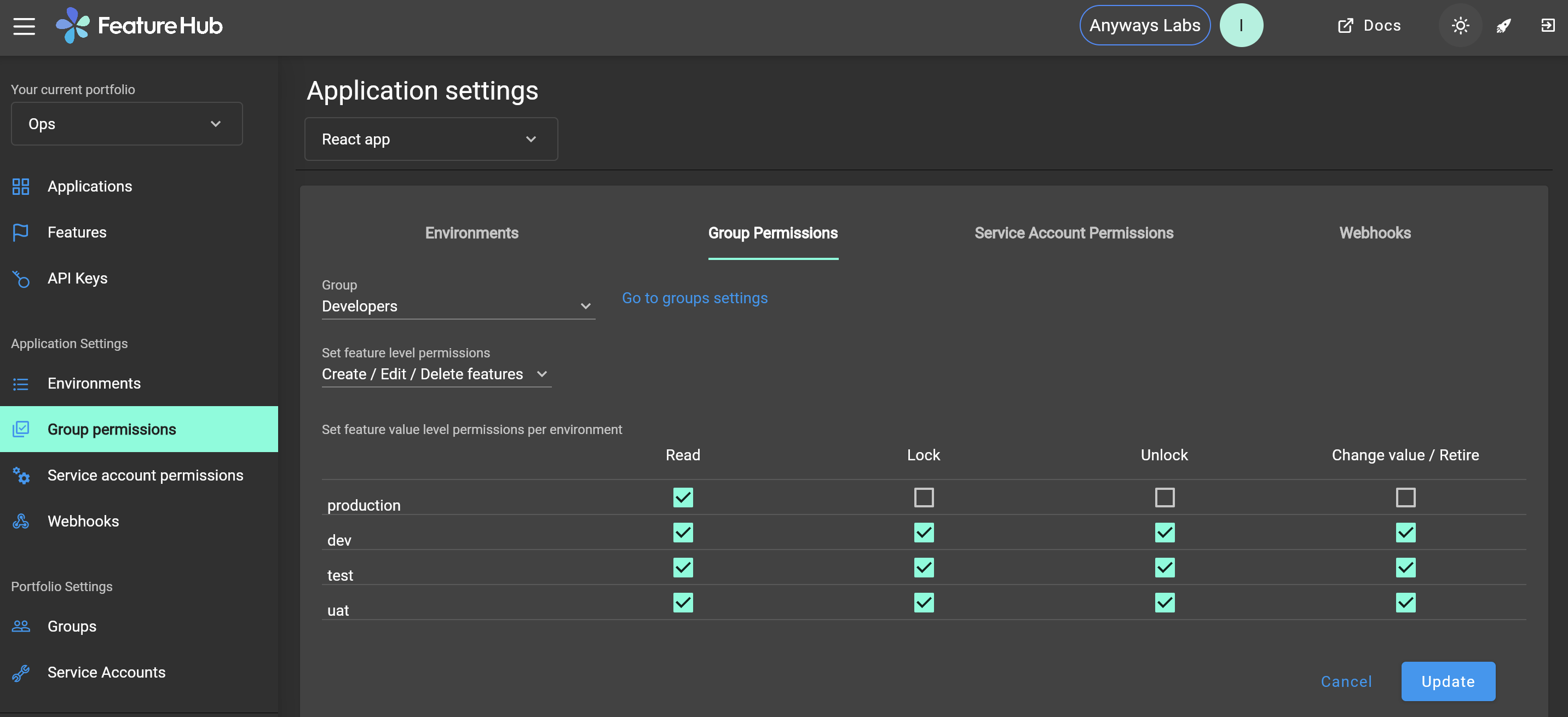Image resolution: width=1568 pixels, height=717 pixels.
Task: Click the Features flag icon
Action: coord(21,233)
